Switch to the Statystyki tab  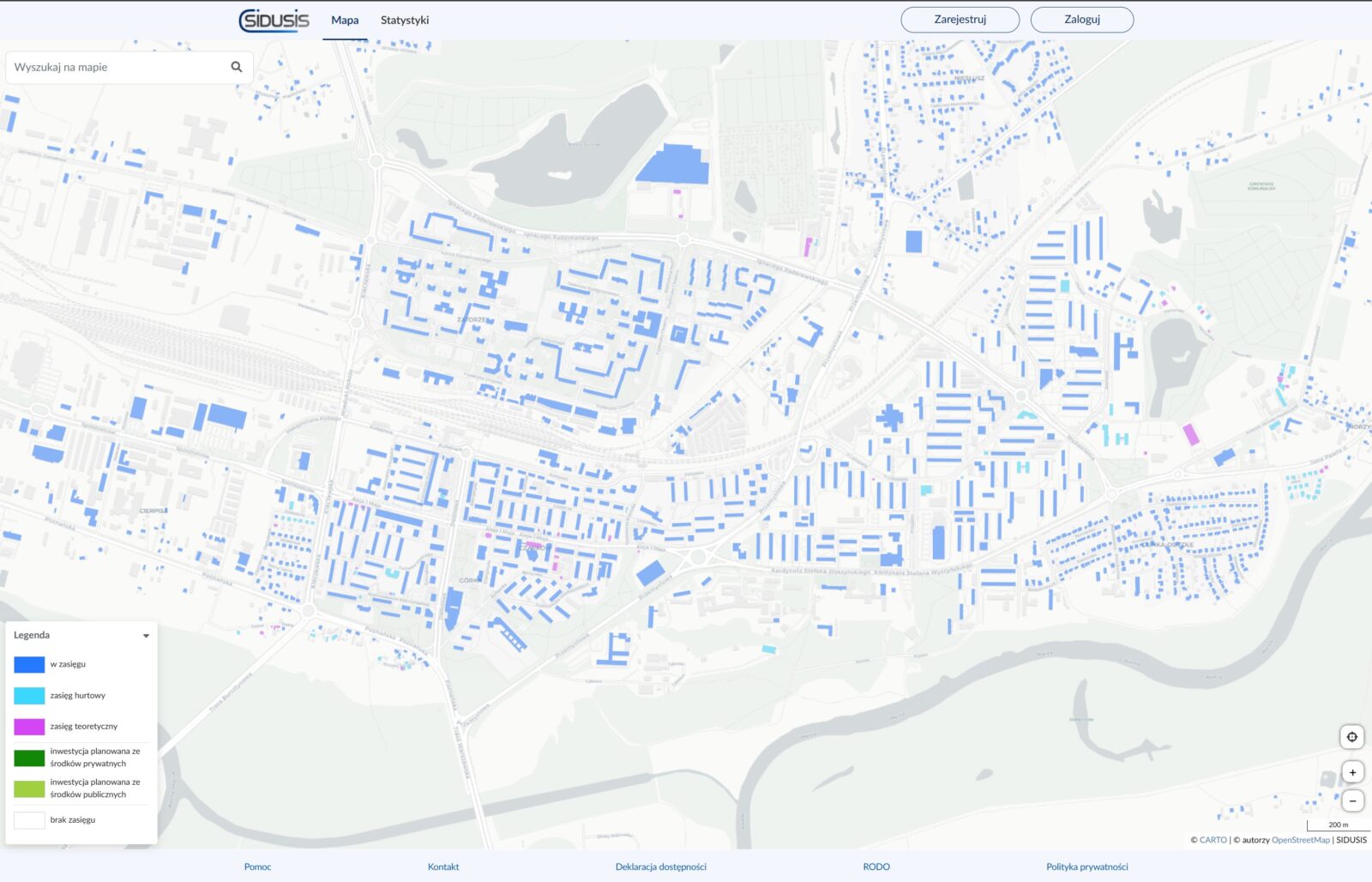405,20
